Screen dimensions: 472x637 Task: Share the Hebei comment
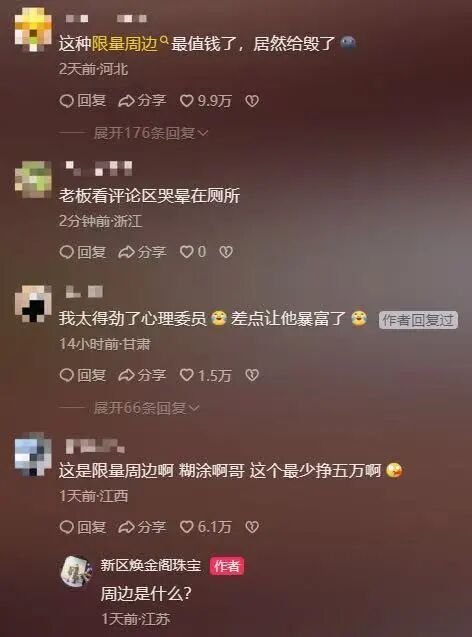[142, 100]
